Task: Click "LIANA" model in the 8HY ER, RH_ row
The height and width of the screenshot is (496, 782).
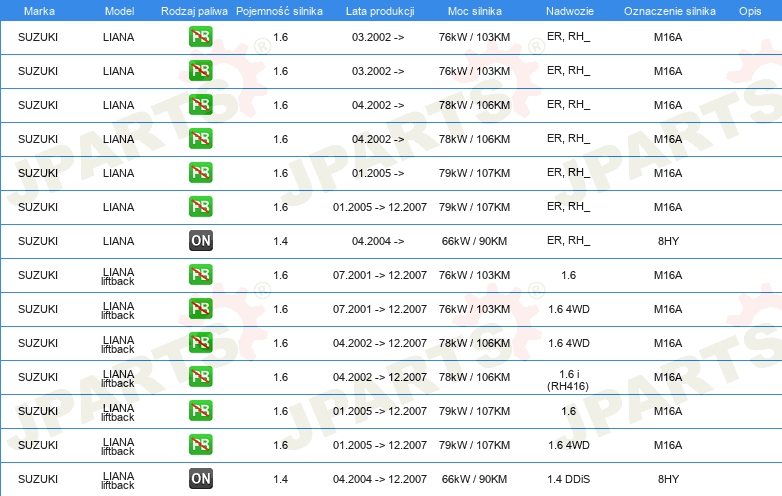Action: tap(118, 241)
